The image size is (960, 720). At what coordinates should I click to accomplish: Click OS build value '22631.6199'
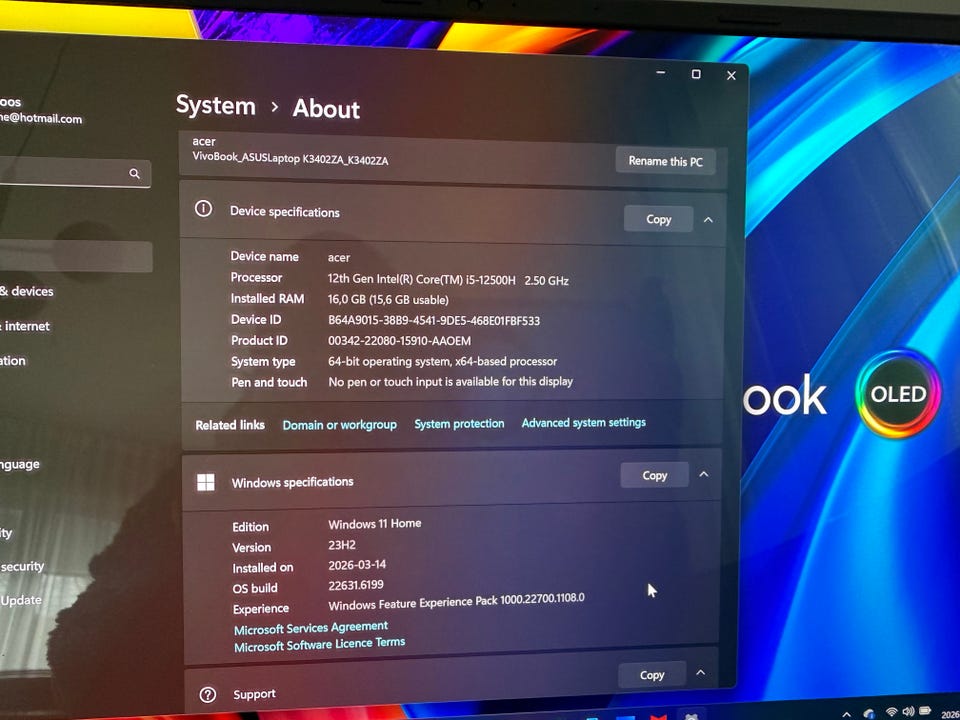pyautogui.click(x=356, y=585)
